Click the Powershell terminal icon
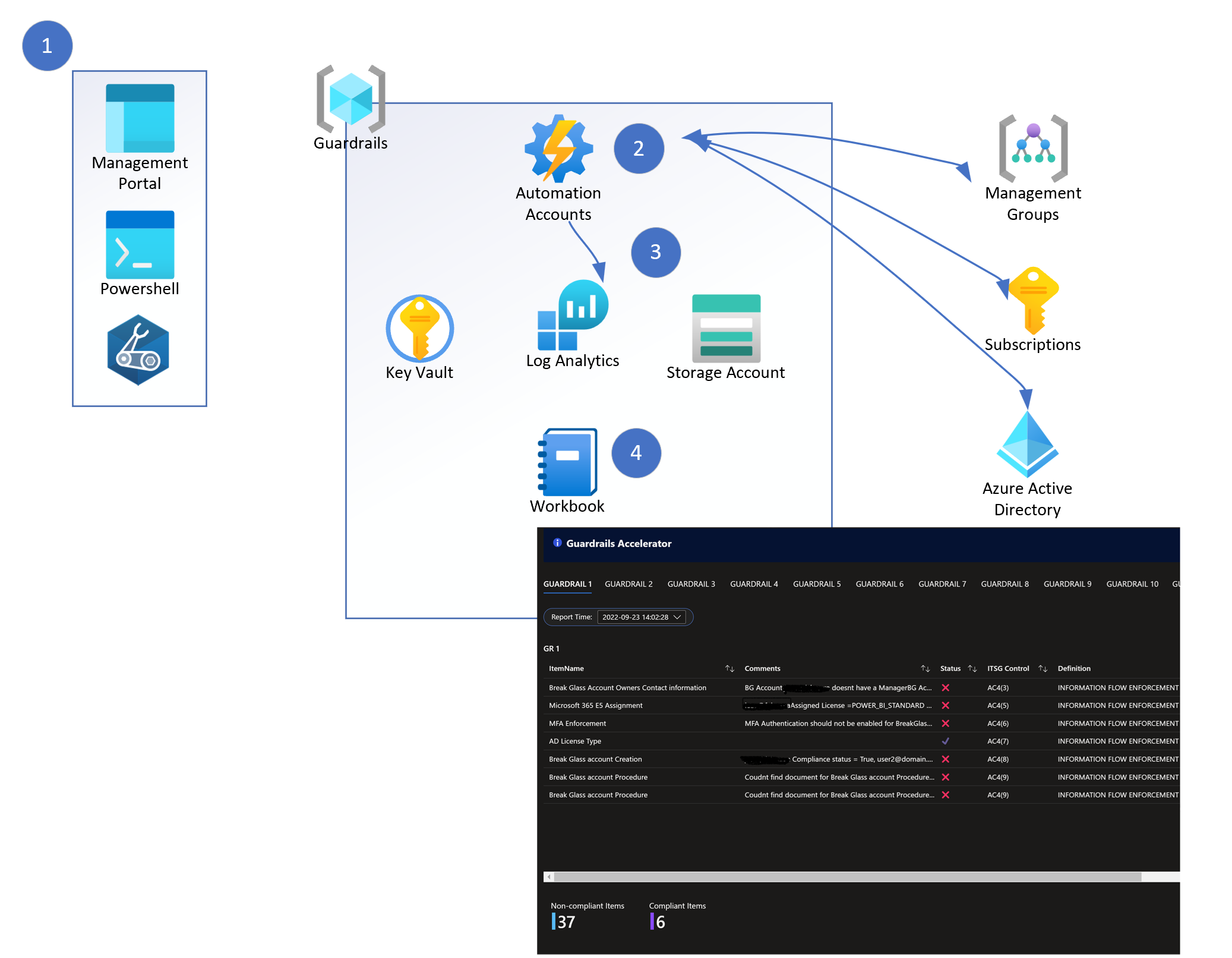 140,244
